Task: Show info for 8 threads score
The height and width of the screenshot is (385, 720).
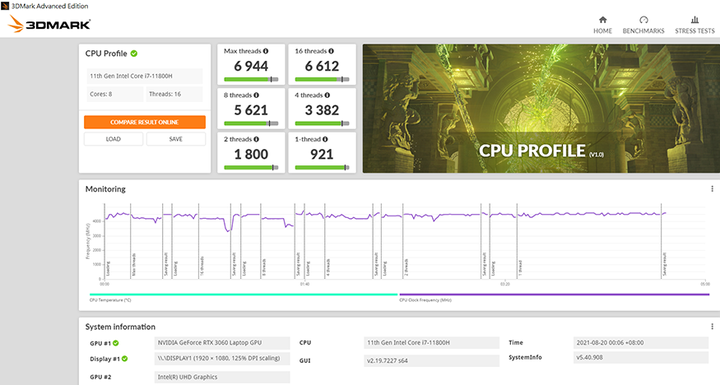Action: pos(256,95)
